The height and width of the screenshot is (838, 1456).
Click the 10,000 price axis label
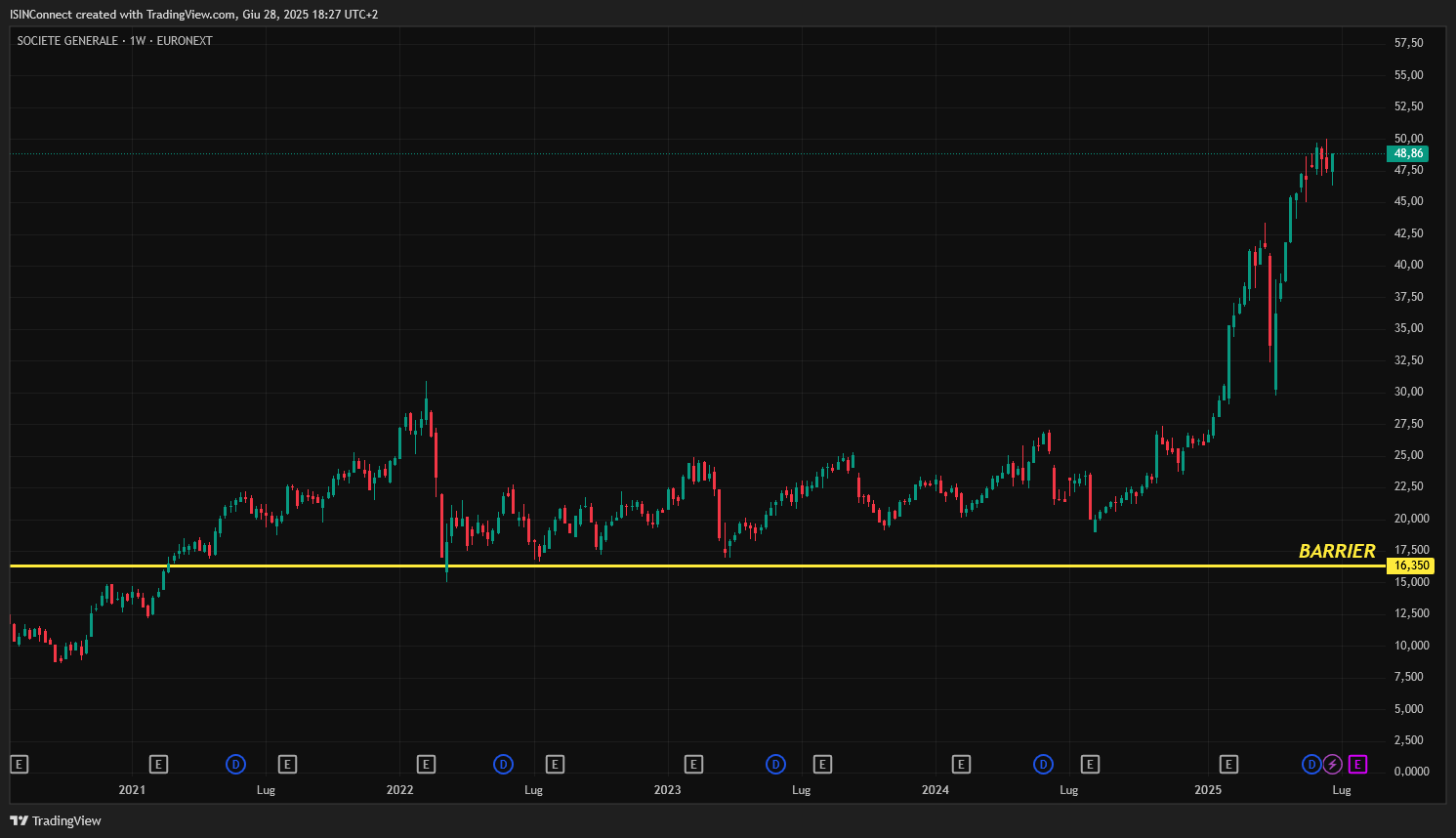coord(1411,646)
